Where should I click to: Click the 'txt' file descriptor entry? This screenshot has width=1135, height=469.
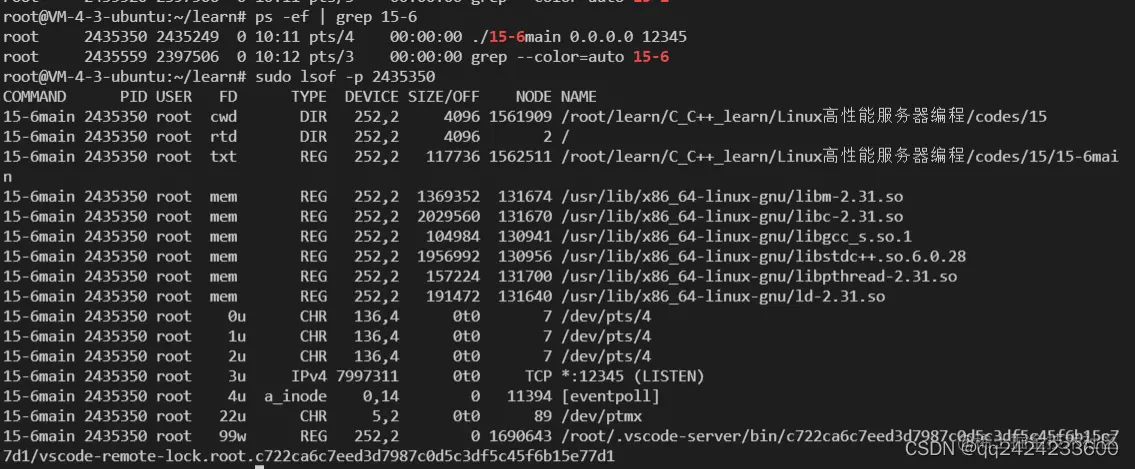(x=224, y=156)
